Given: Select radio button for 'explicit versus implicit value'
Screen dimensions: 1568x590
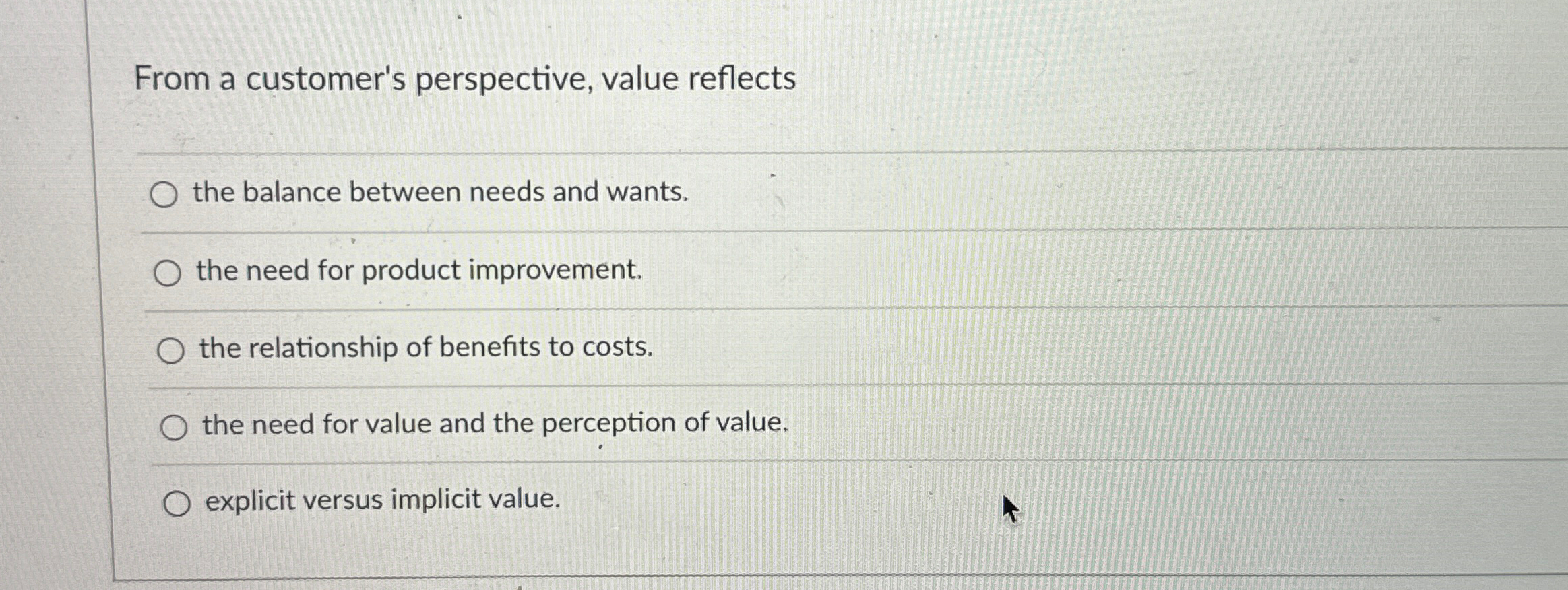Looking at the screenshot, I should click(x=177, y=502).
